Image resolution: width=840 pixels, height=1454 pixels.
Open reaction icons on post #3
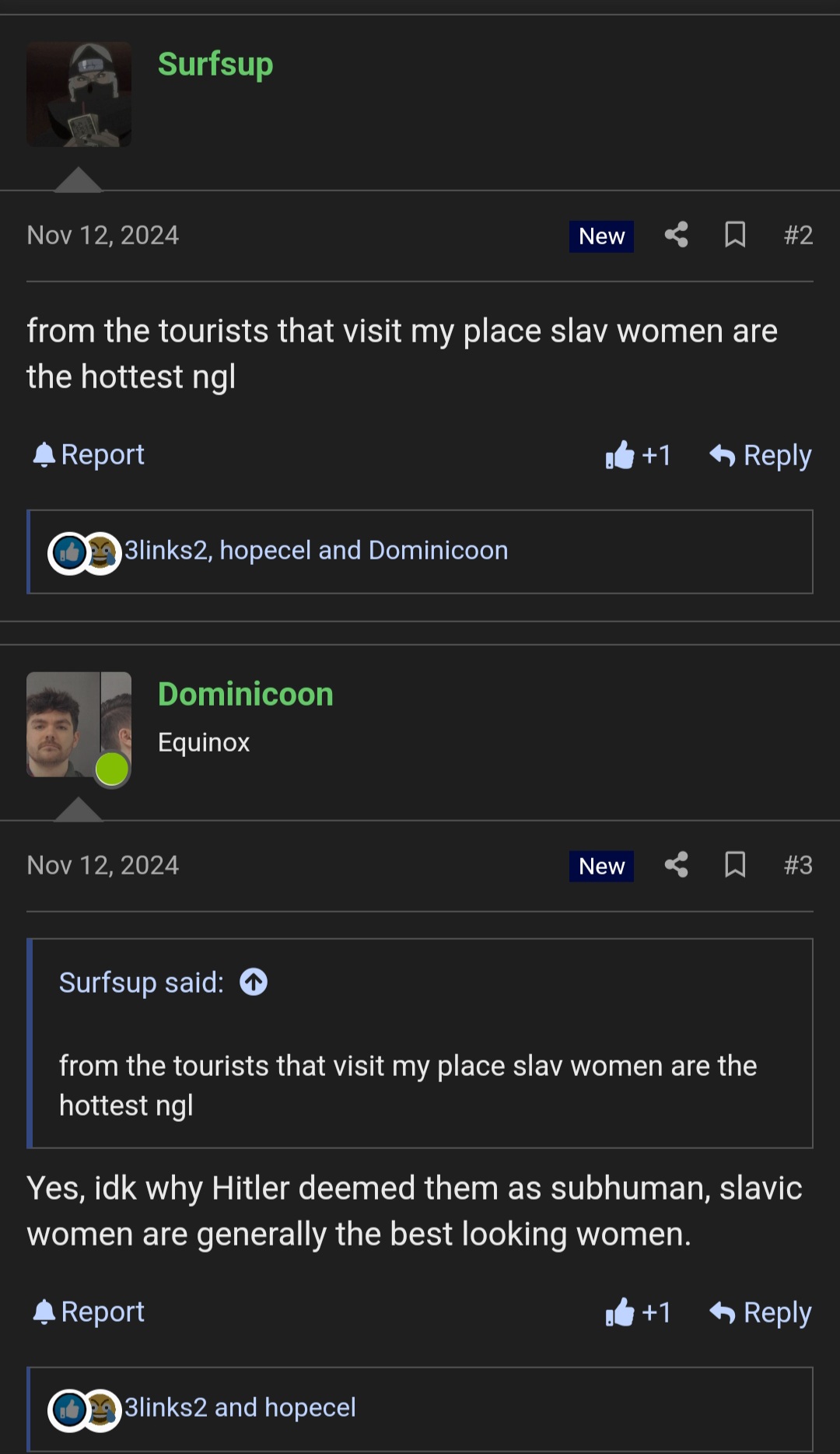point(84,1409)
